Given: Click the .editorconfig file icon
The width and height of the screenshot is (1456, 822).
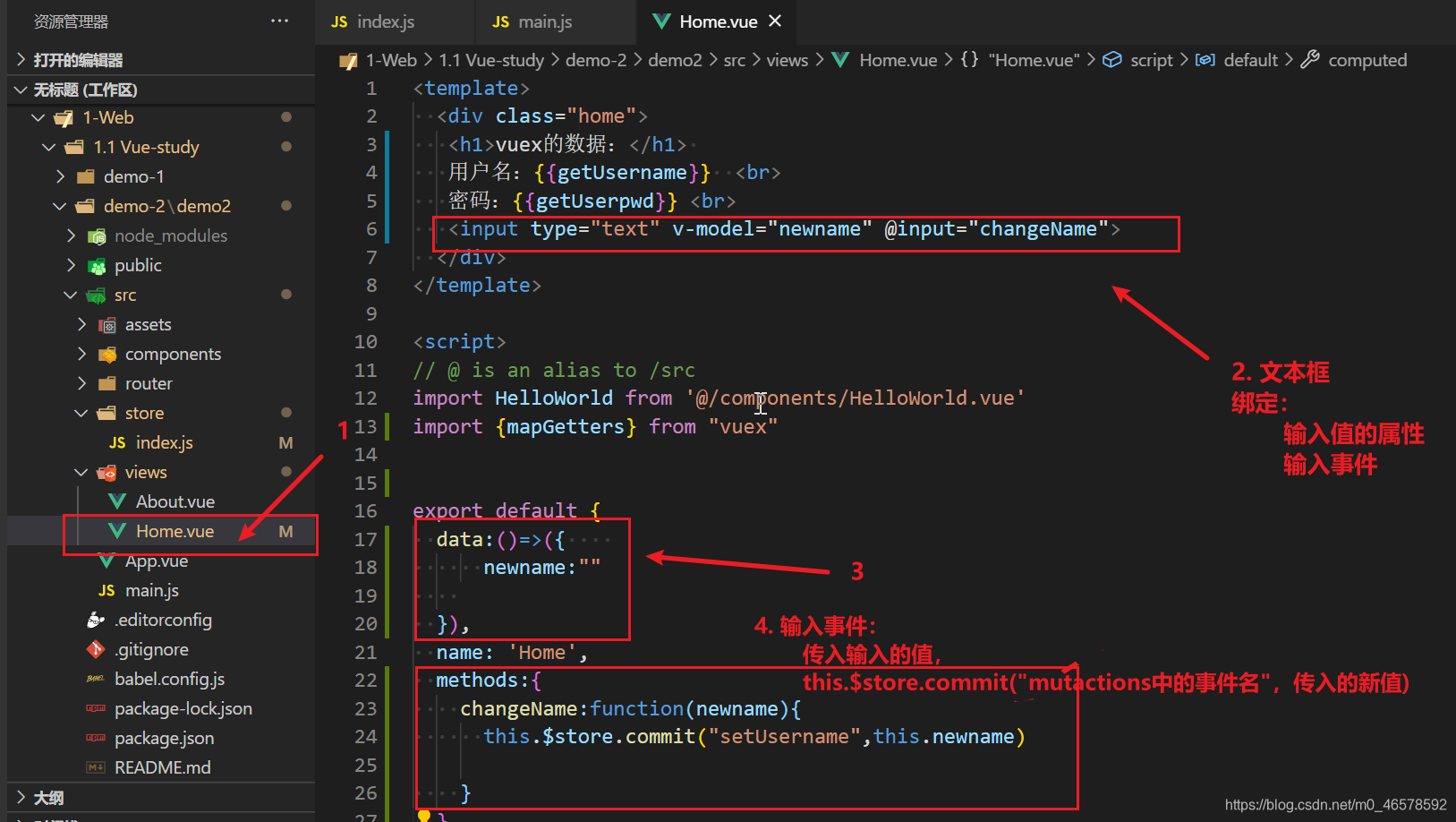Looking at the screenshot, I should click(96, 620).
